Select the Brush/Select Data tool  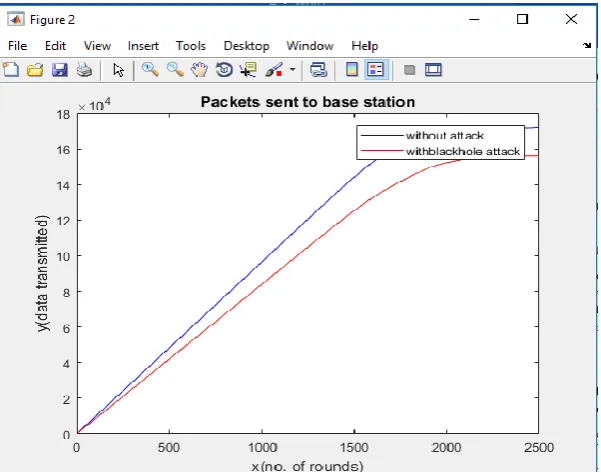(274, 70)
